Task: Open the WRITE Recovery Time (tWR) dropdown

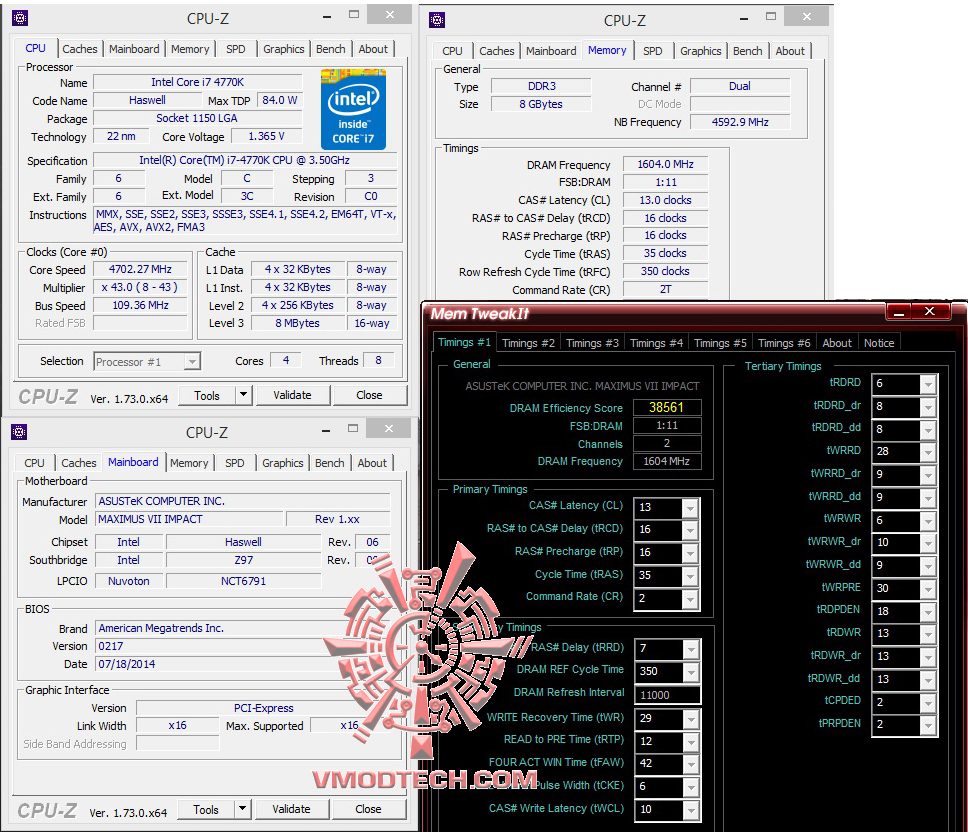Action: tap(691, 719)
